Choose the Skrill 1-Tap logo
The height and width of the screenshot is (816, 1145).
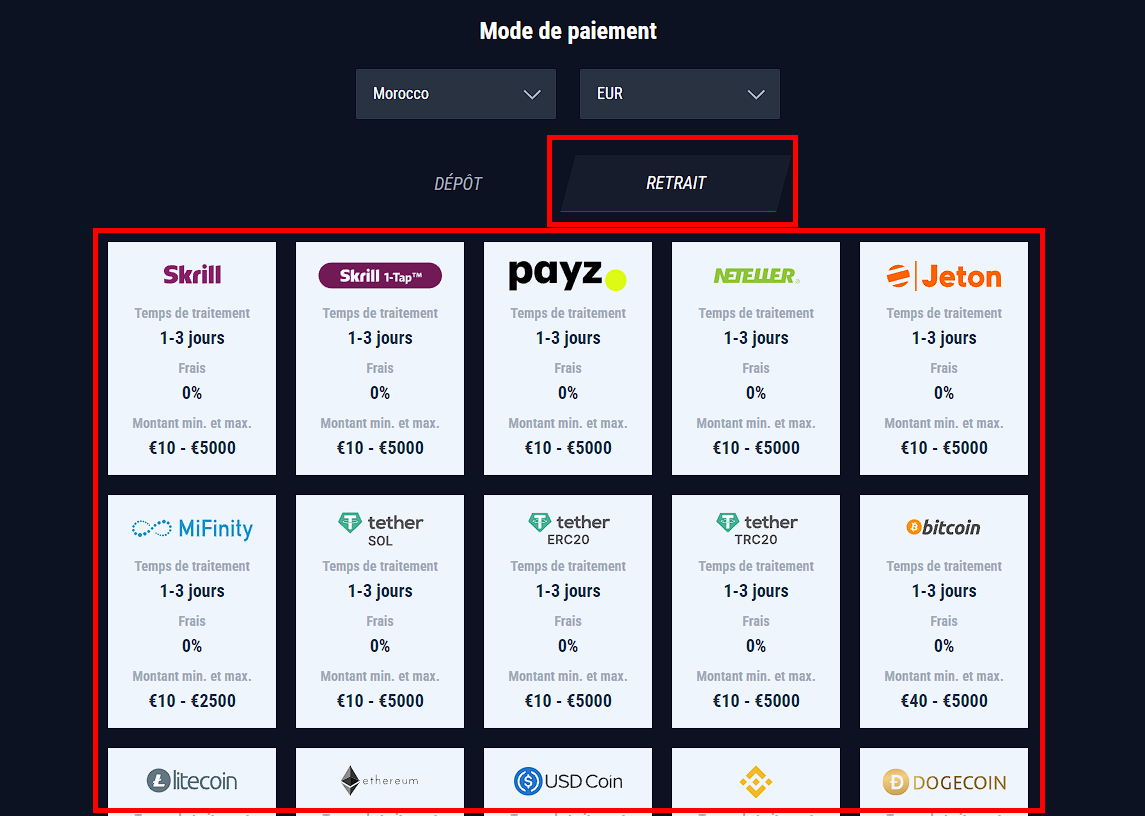(x=380, y=275)
